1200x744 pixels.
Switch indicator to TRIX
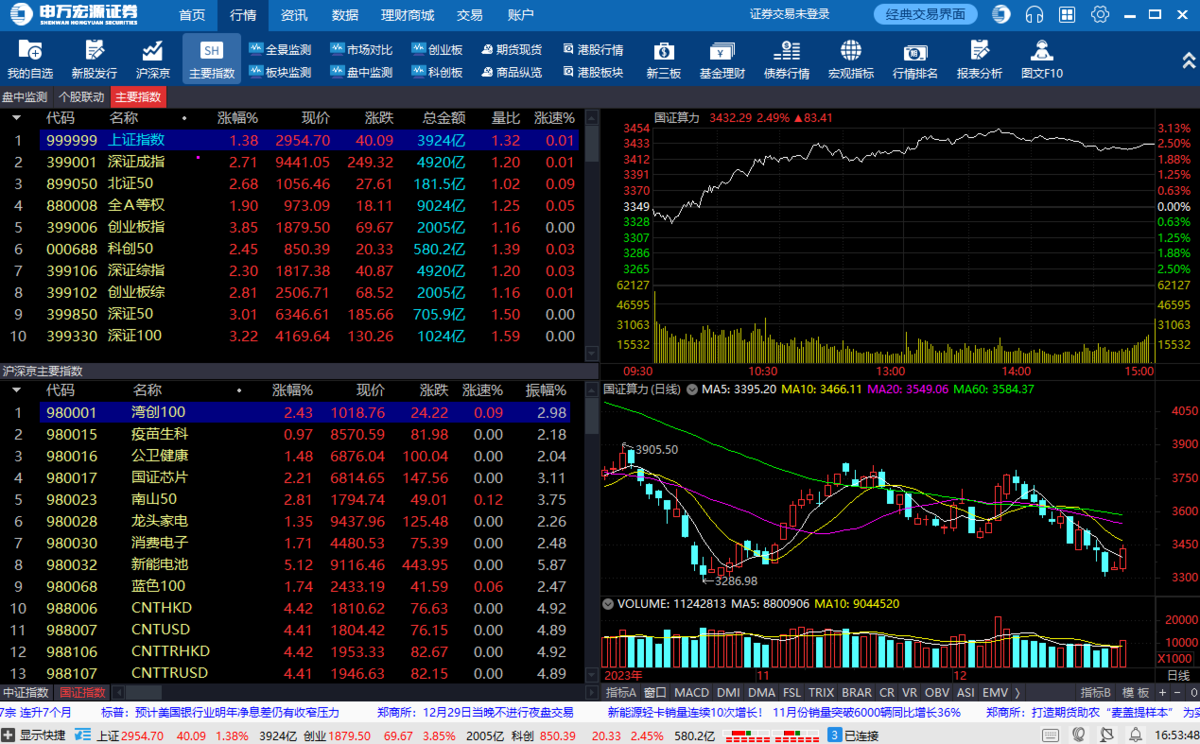tap(821, 692)
